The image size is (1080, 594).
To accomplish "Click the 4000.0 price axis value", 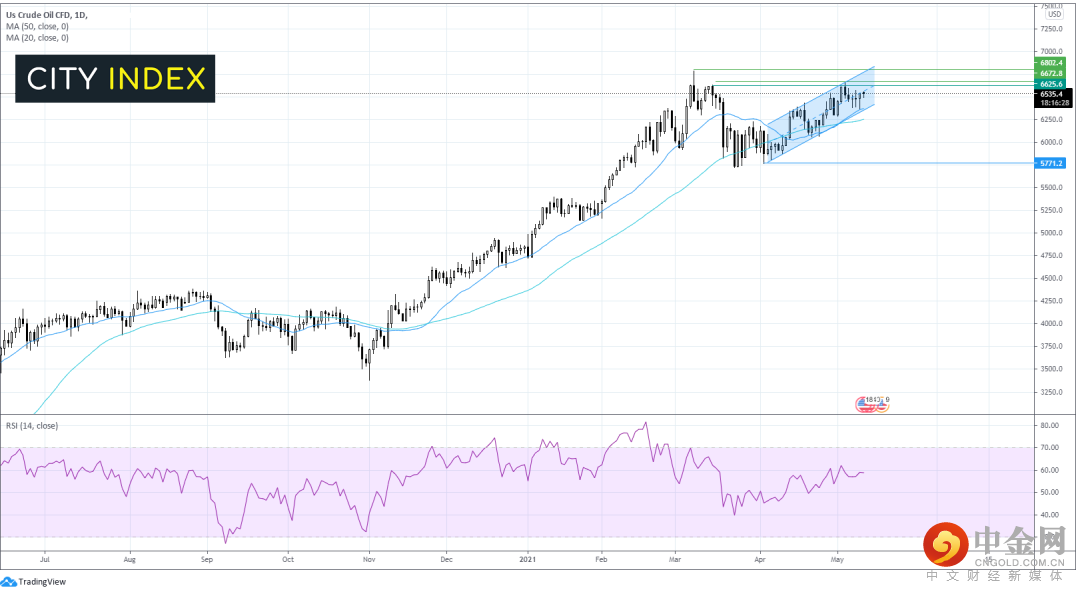I will coord(1052,324).
